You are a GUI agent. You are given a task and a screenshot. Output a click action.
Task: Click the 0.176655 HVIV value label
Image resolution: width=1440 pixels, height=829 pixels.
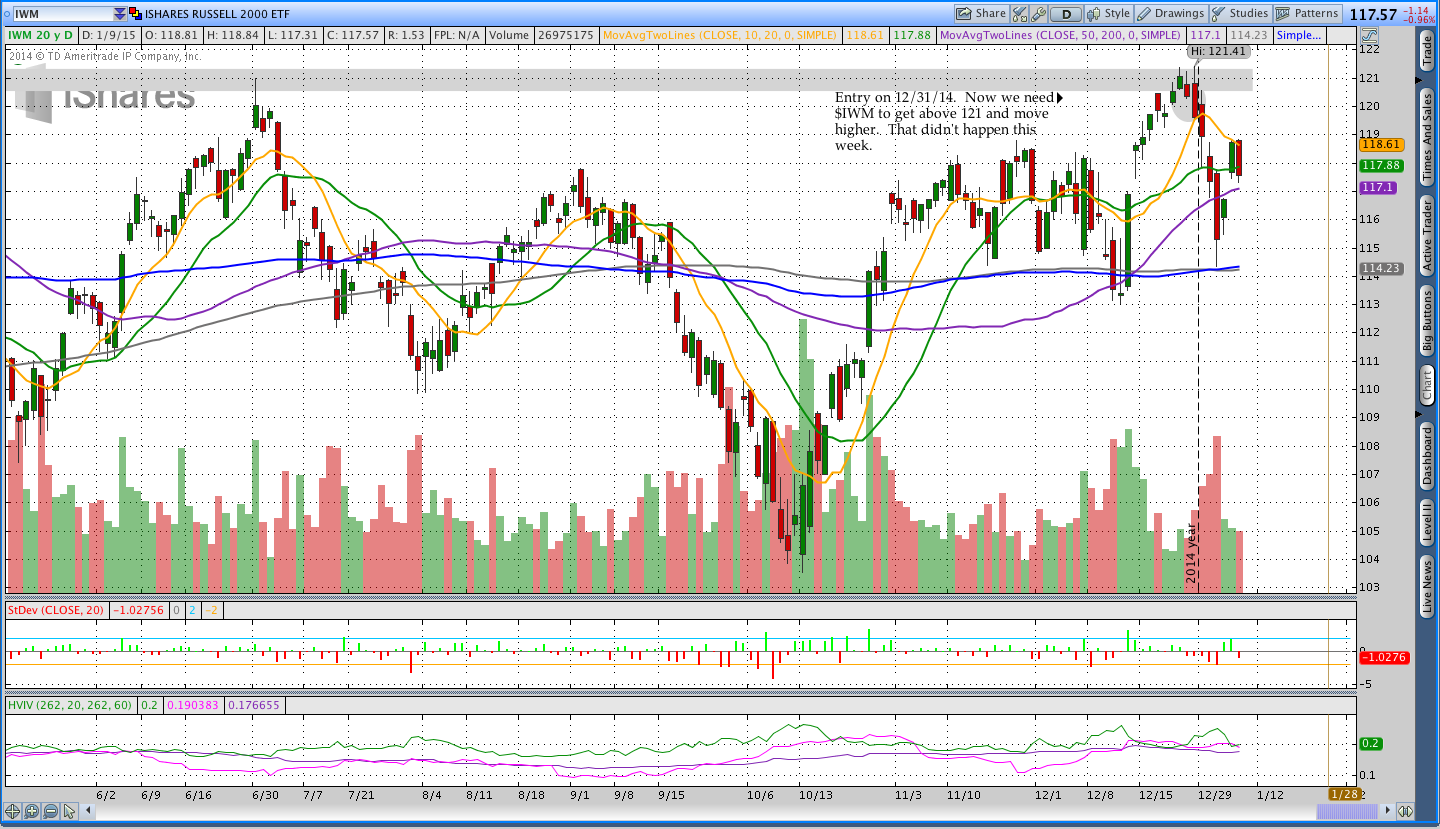click(x=256, y=705)
